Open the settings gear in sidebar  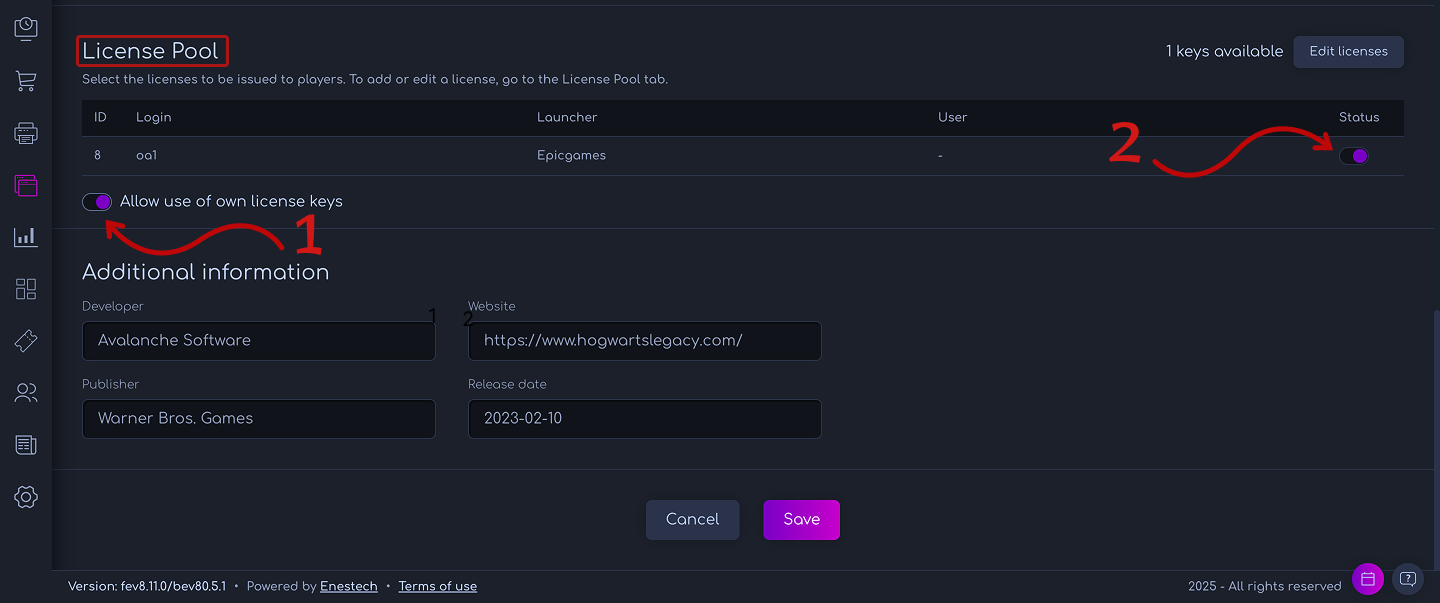[x=25, y=496]
